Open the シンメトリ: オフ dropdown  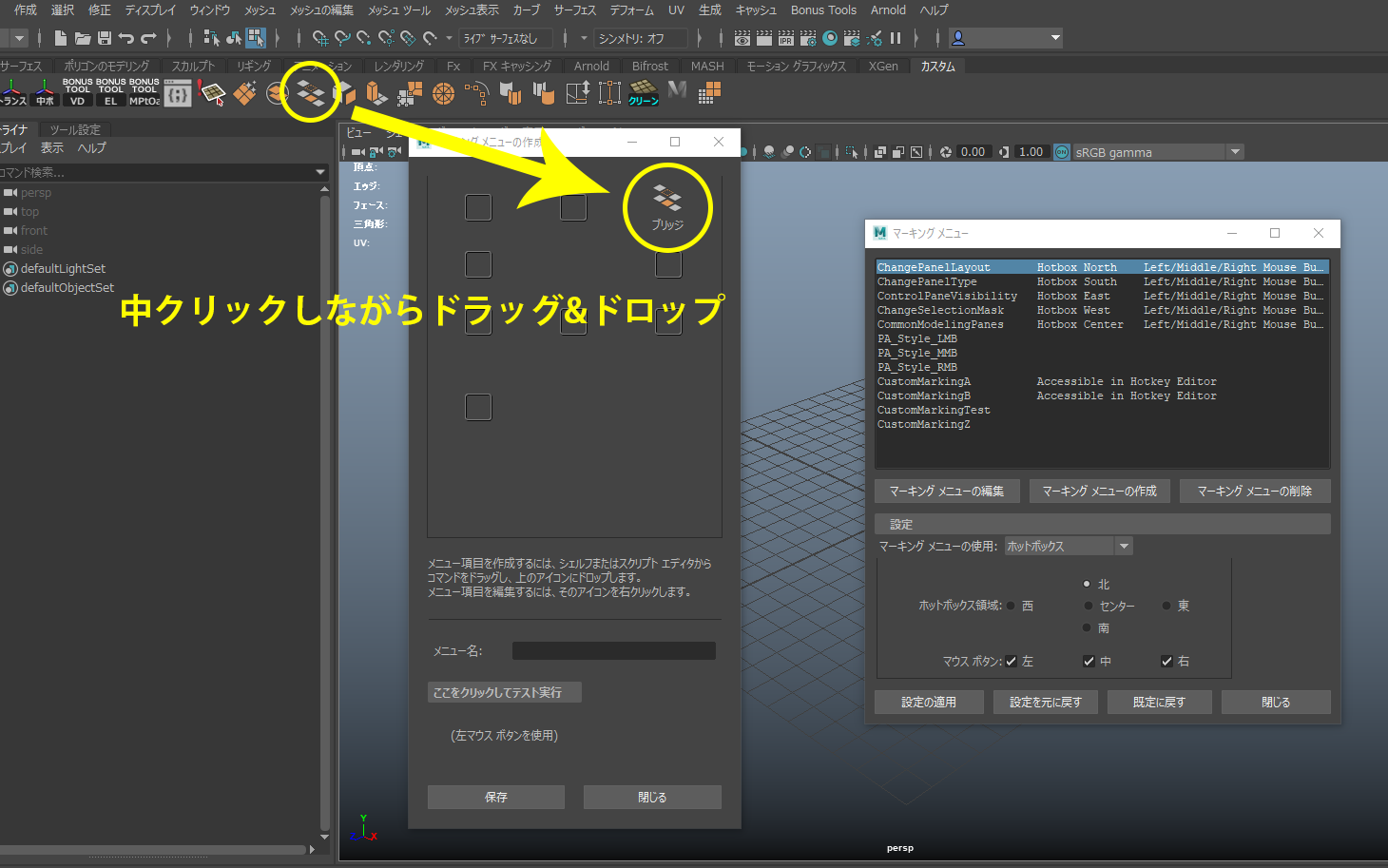pos(641,38)
